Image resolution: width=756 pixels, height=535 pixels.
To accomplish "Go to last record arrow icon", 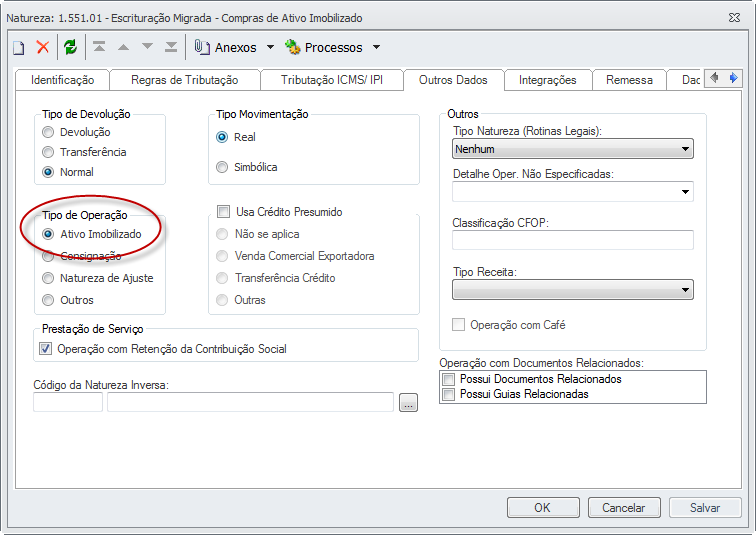I will click(x=171, y=47).
